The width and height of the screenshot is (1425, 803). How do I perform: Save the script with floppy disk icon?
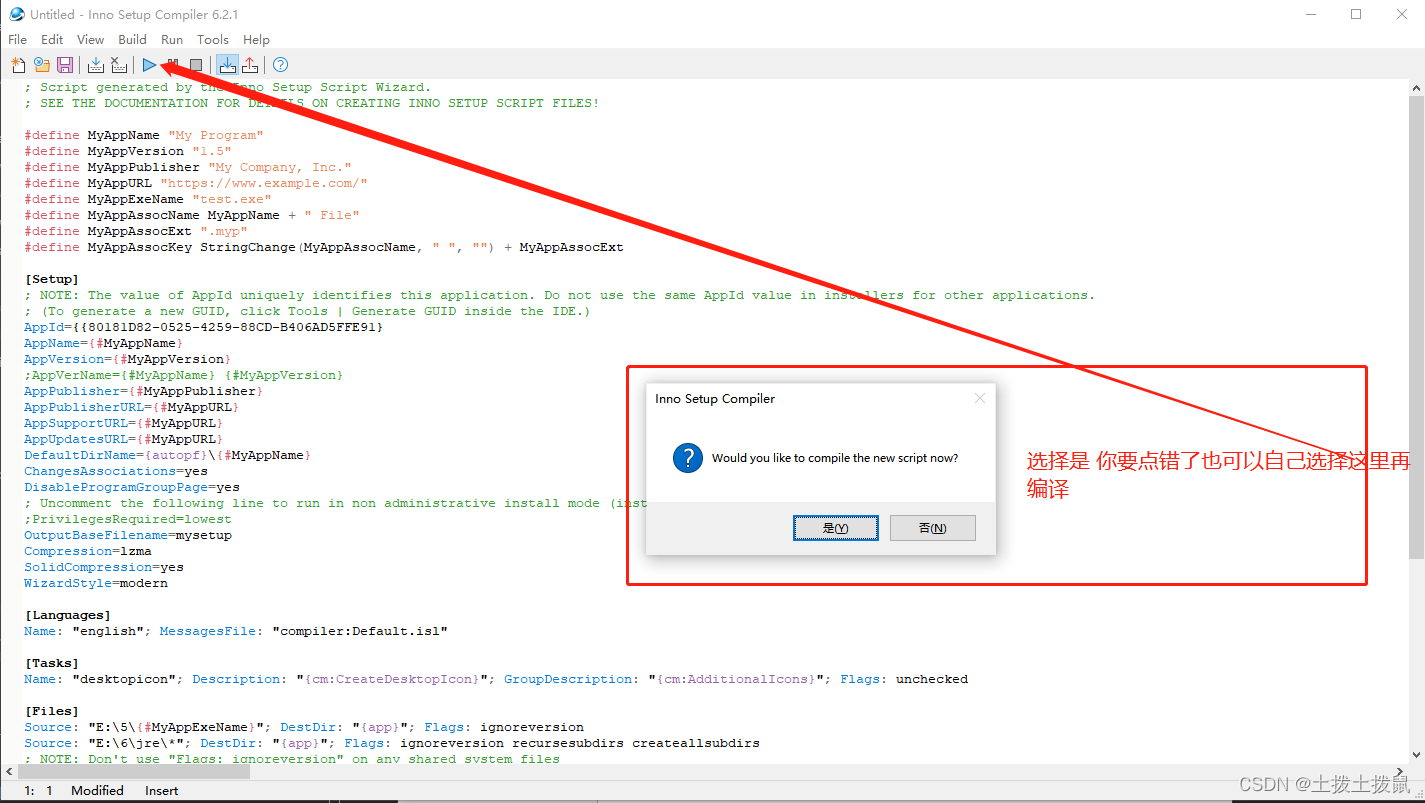tap(65, 65)
